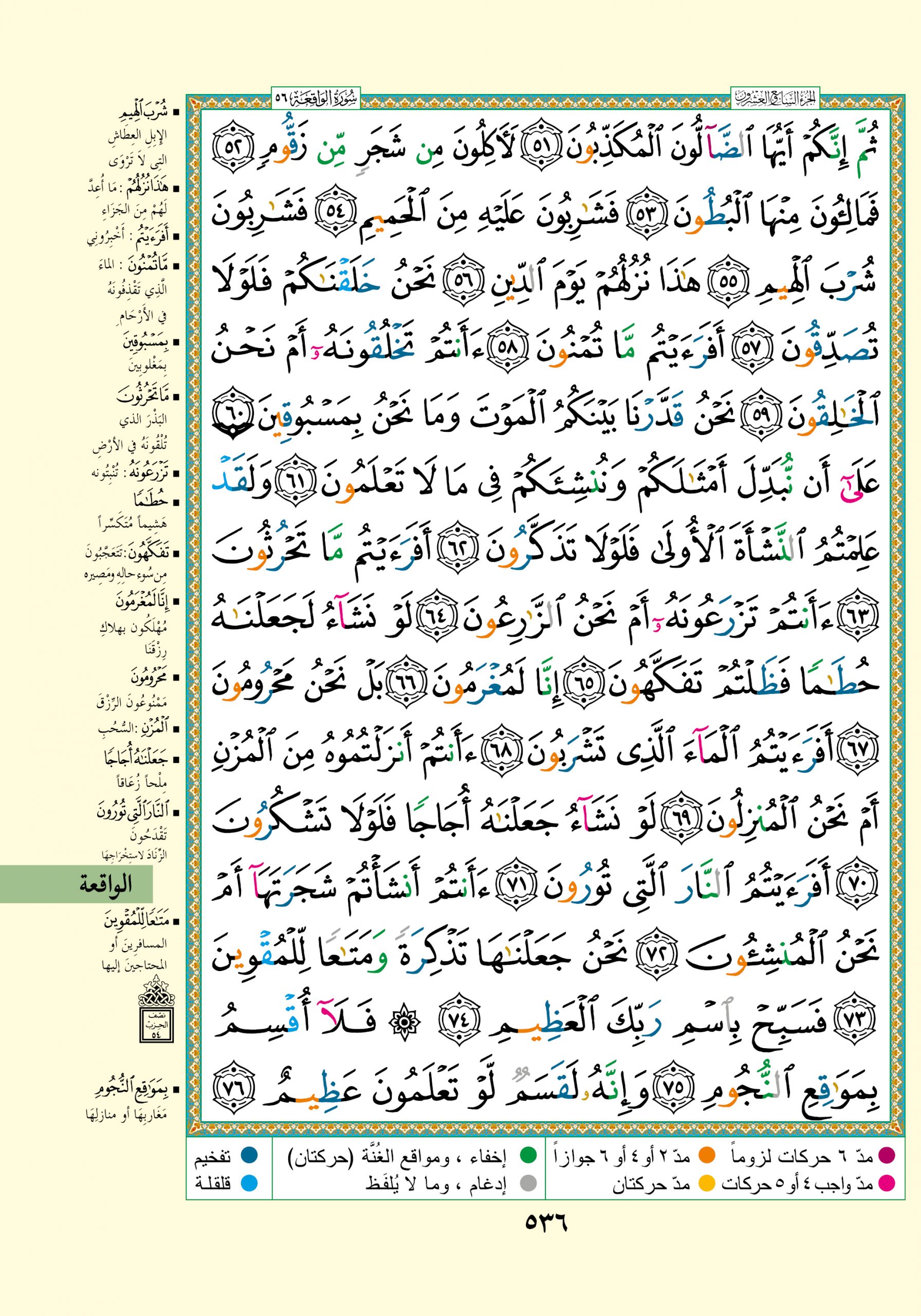
Task: Click the verse 51 end marker (٥١)
Action: click(x=541, y=149)
